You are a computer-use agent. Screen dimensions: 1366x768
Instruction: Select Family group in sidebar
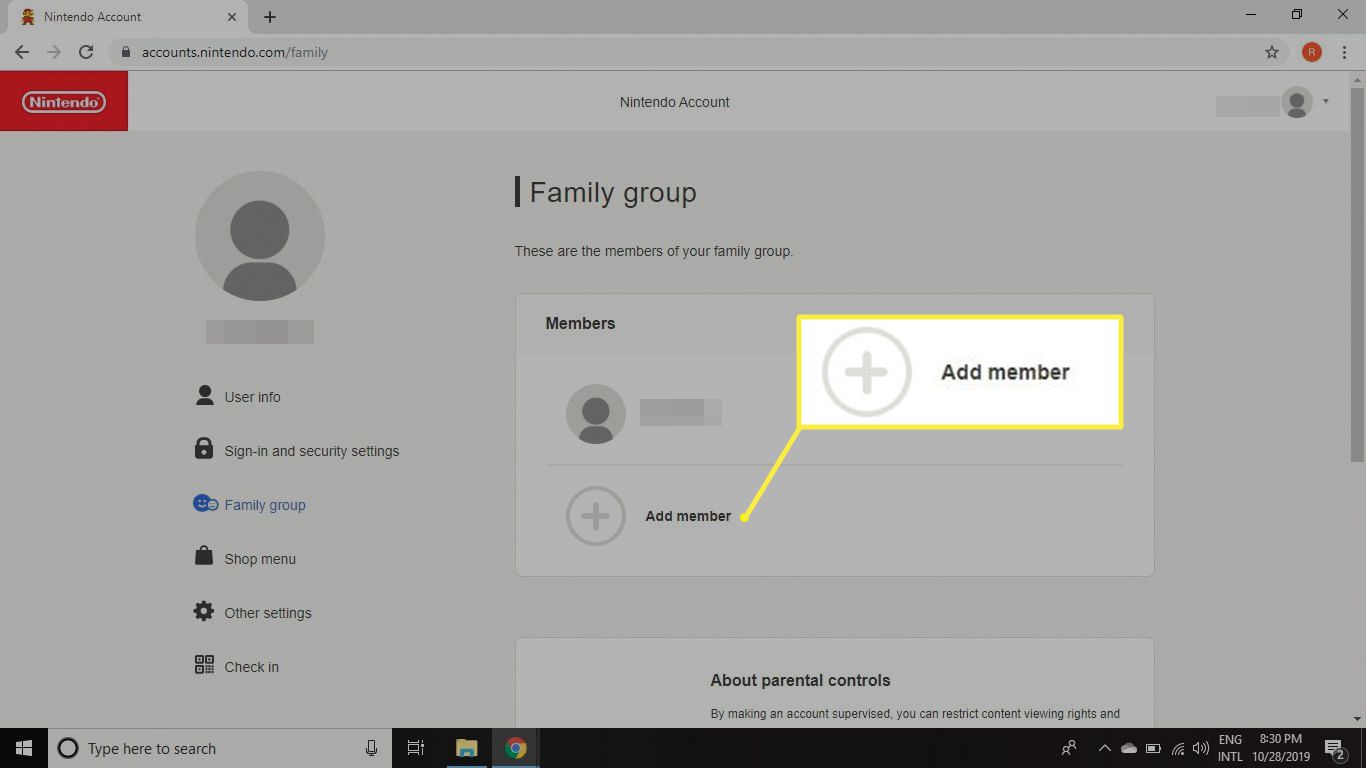click(265, 505)
